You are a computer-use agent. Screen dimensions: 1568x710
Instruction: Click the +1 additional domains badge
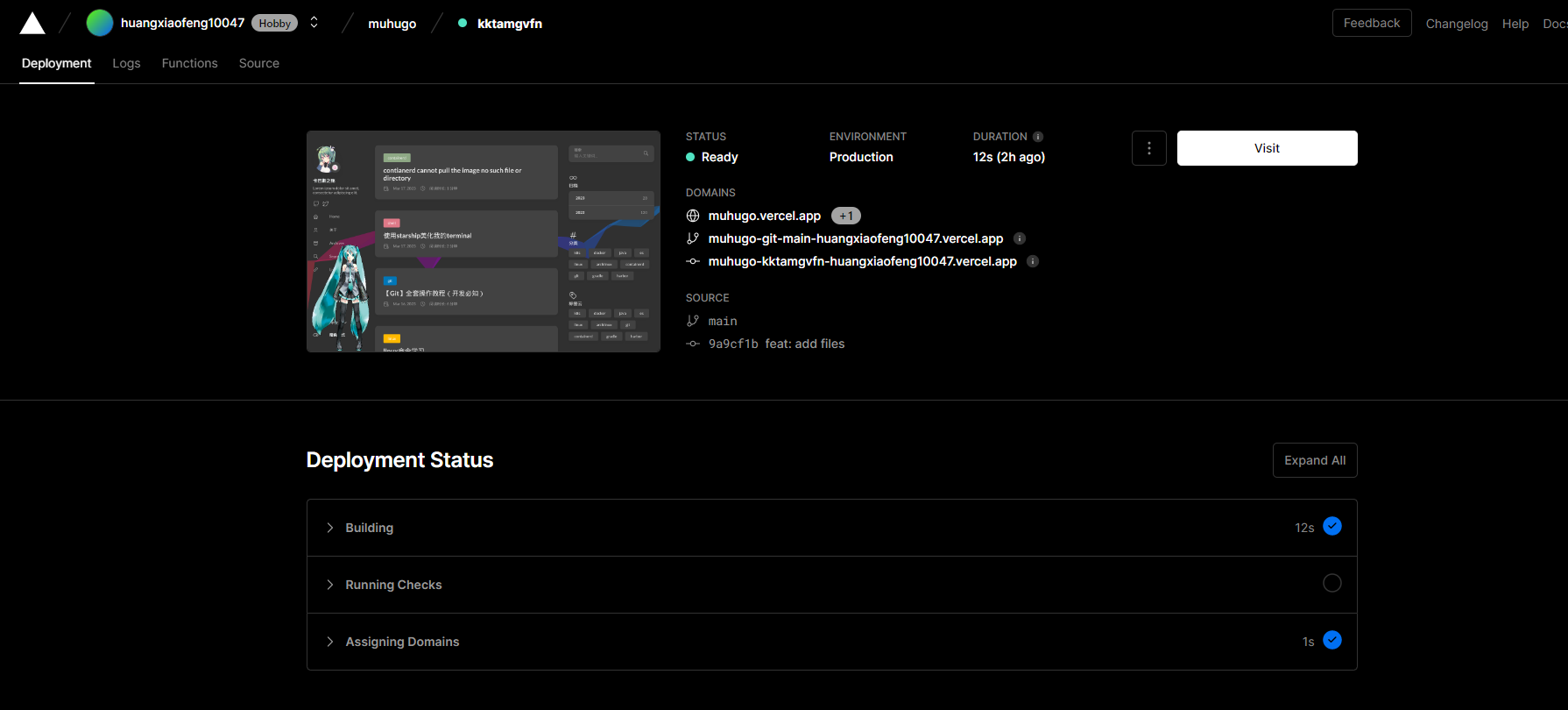pos(846,216)
